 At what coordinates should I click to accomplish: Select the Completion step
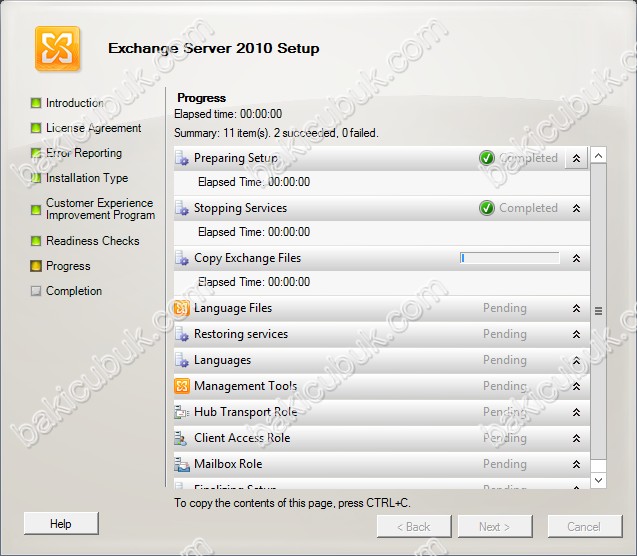[x=74, y=291]
